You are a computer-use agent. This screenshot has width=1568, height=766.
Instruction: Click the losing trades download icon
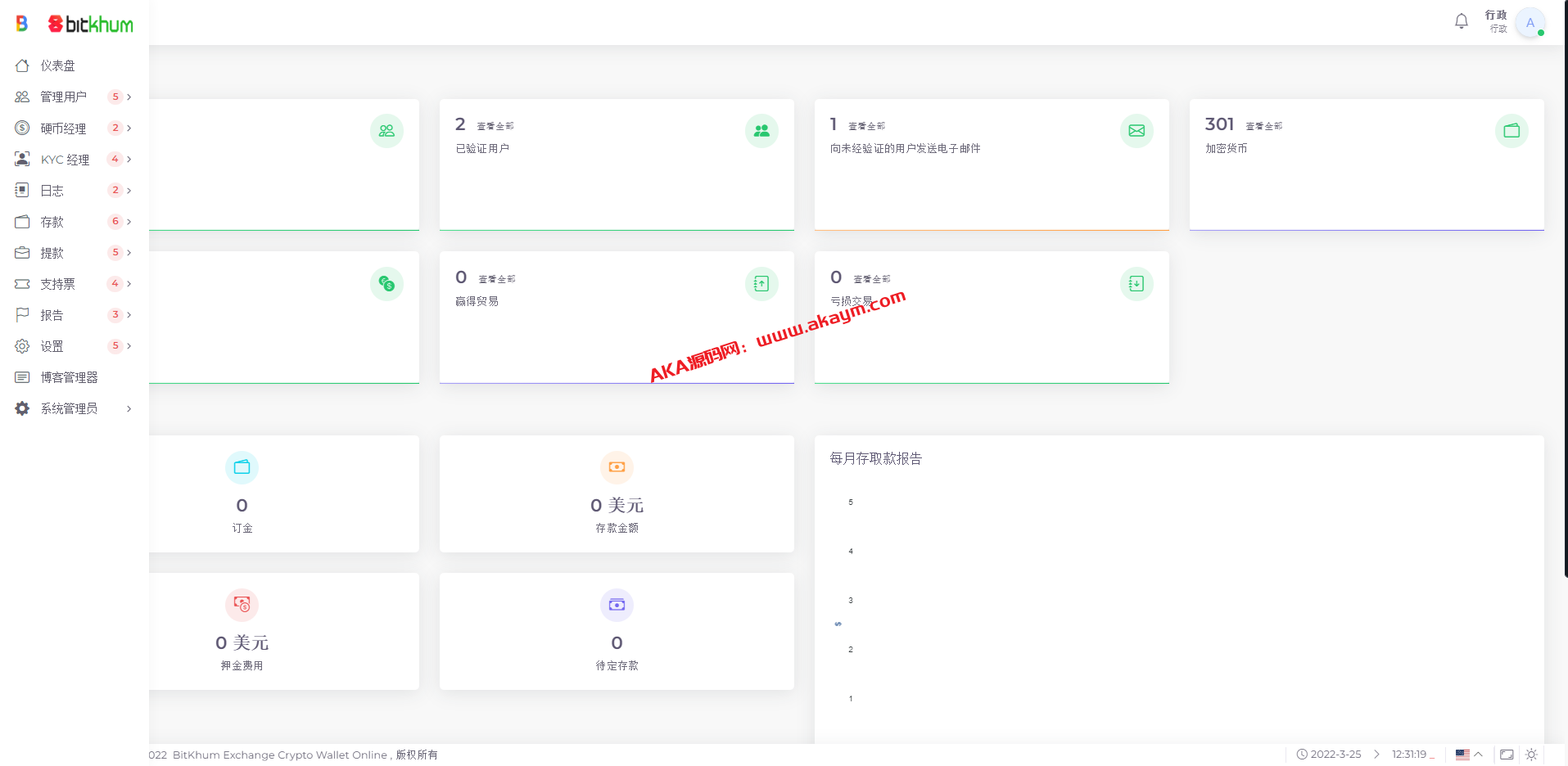click(x=1136, y=284)
